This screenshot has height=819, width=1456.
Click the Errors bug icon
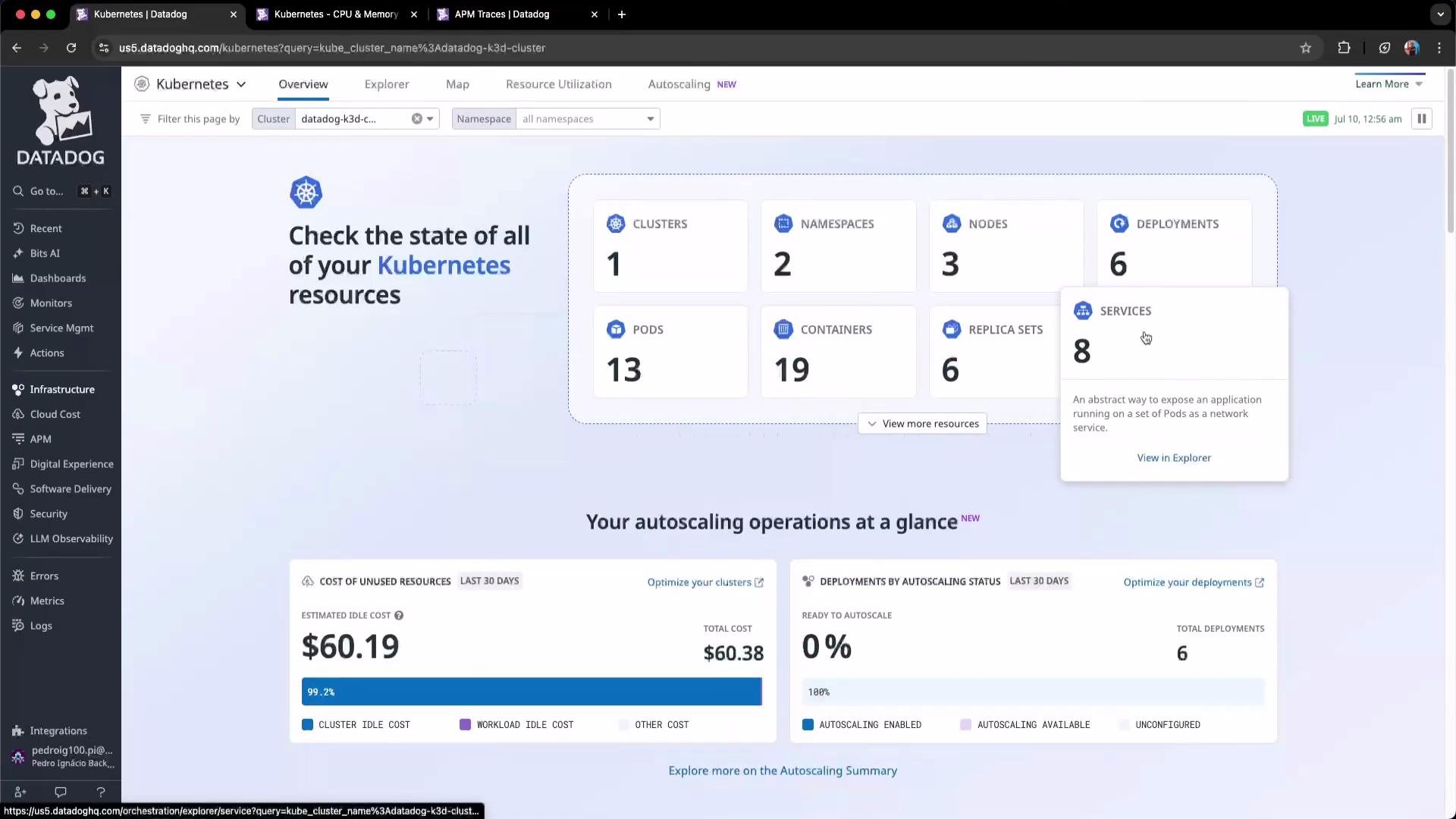coord(18,576)
